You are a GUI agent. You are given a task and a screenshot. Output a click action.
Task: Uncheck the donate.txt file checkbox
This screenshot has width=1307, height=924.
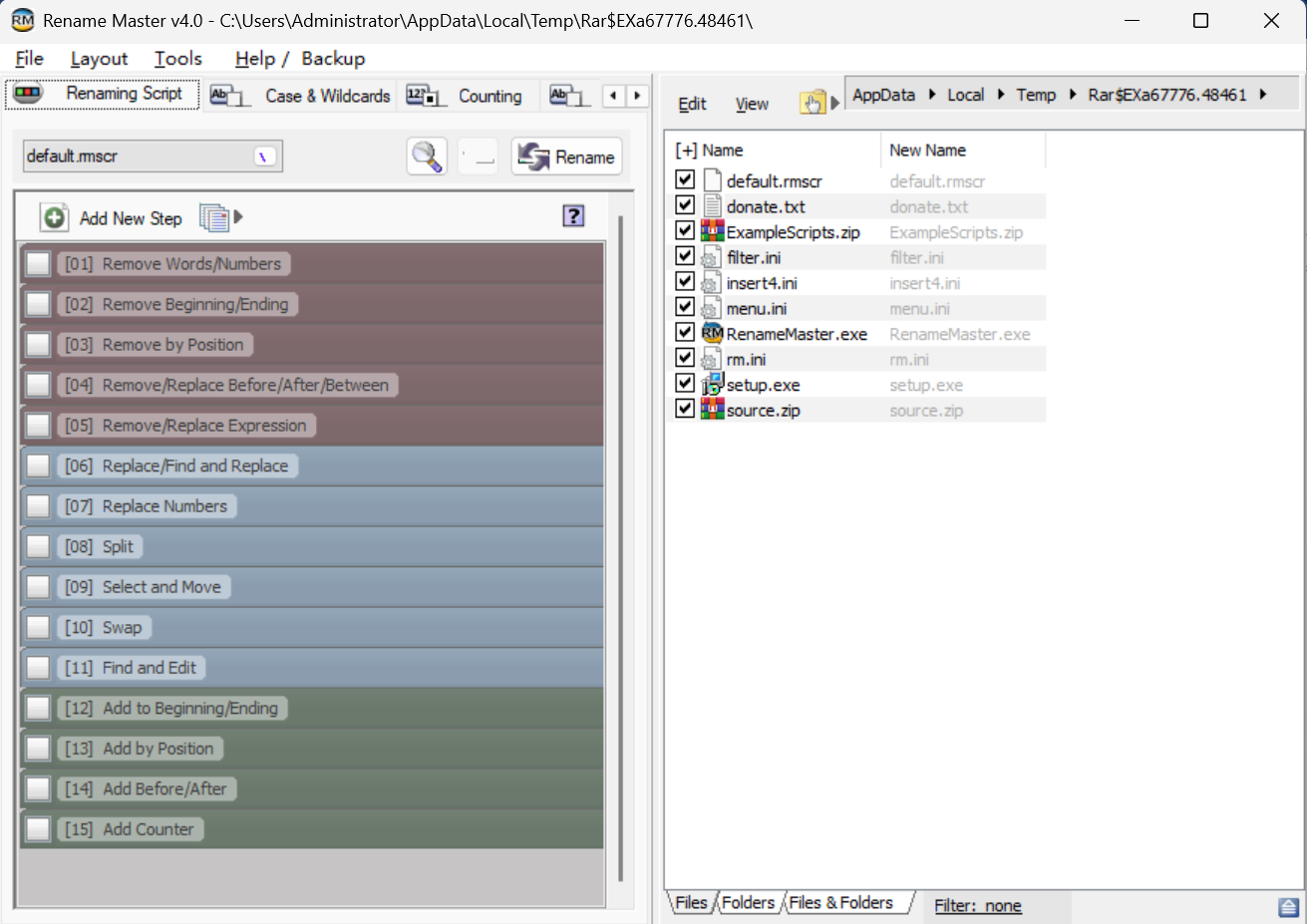point(685,205)
